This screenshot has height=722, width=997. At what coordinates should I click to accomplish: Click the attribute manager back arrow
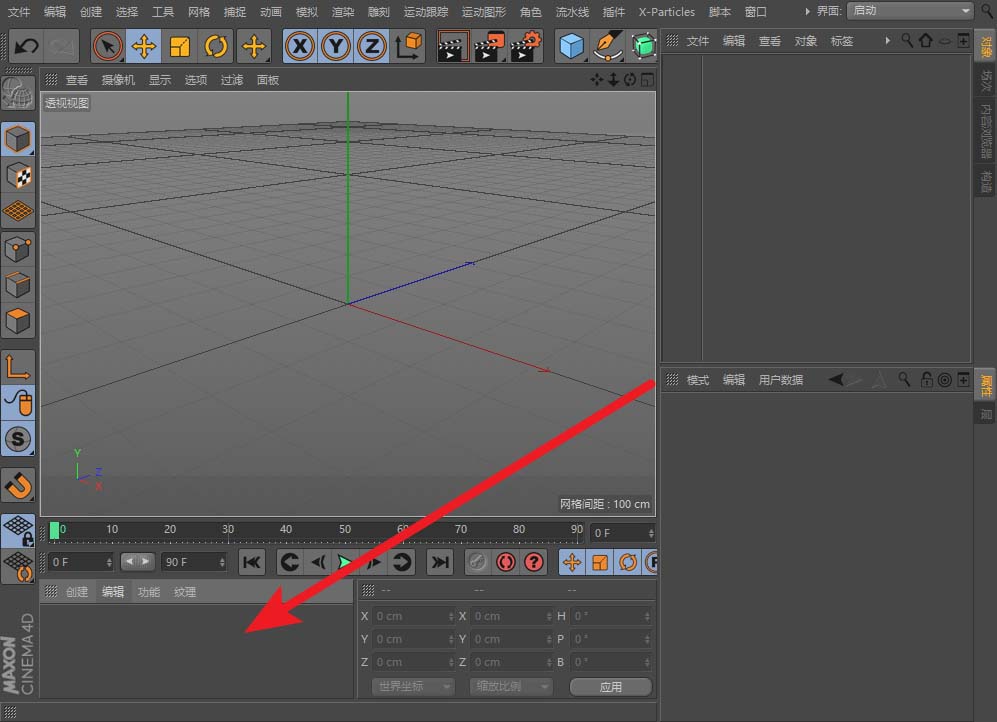point(836,380)
